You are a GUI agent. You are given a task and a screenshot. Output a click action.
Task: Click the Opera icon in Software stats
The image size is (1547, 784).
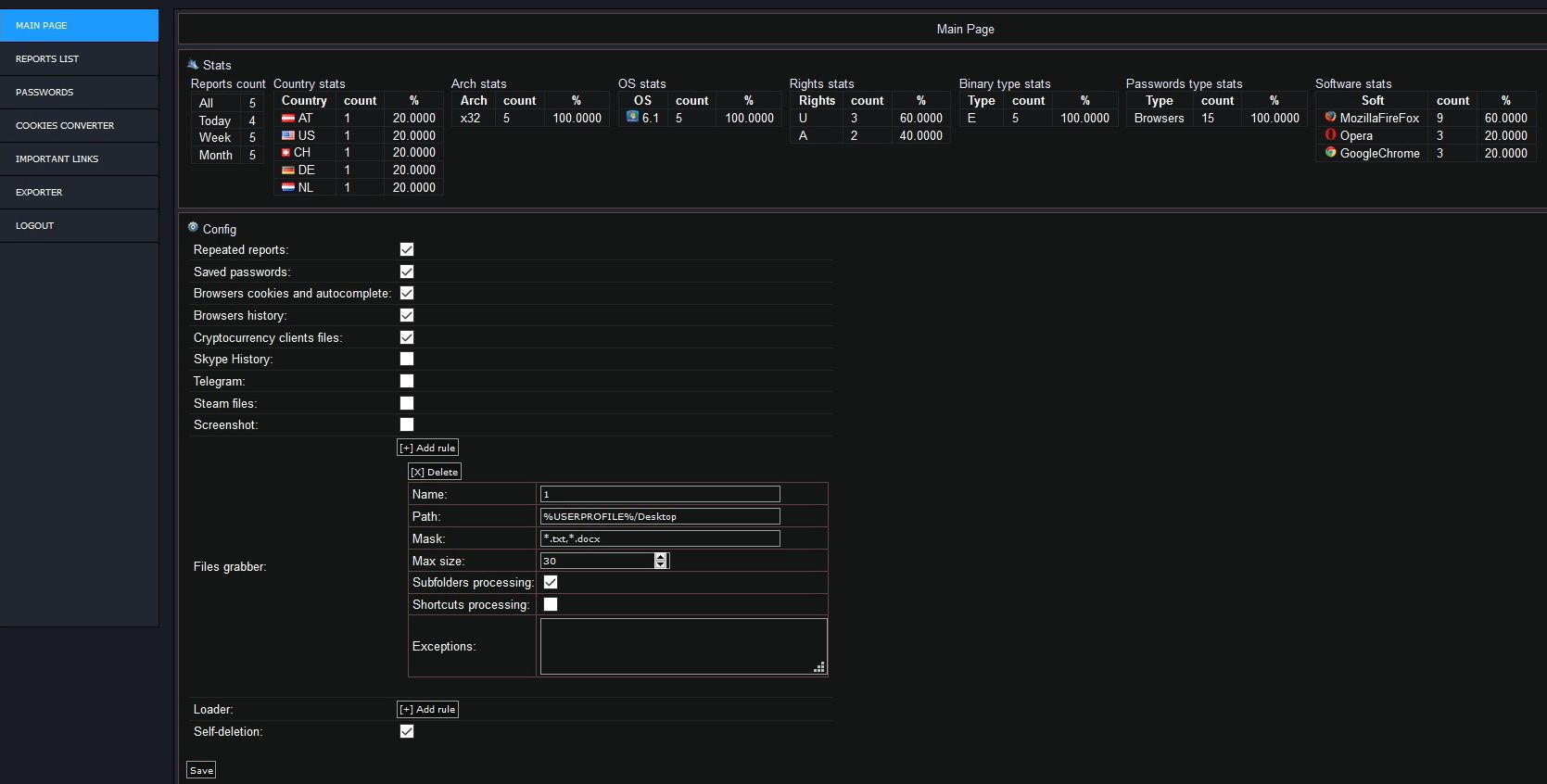point(1330,135)
